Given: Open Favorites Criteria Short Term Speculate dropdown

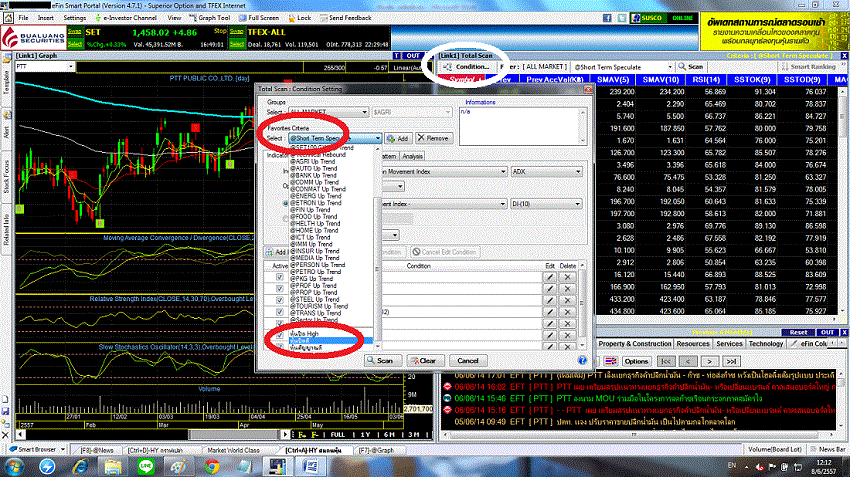Looking at the screenshot, I should click(335, 138).
